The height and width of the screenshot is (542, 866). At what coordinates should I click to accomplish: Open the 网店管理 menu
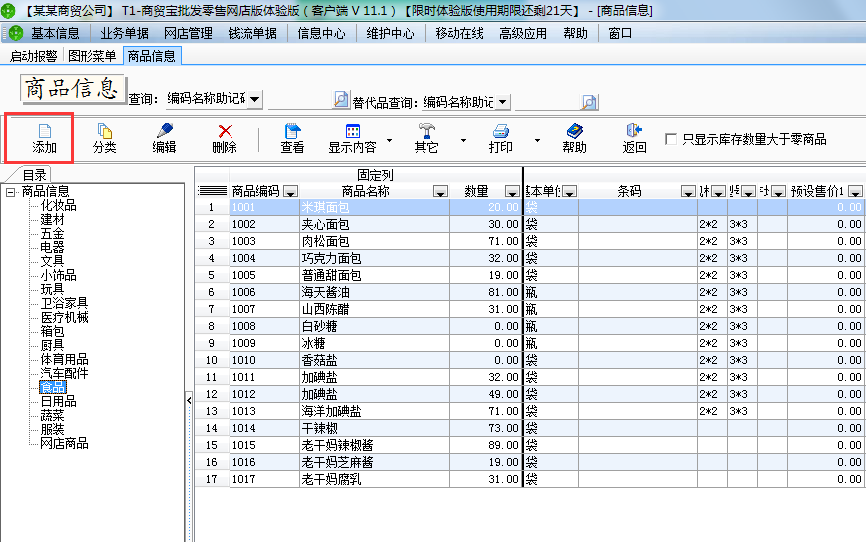[188, 34]
